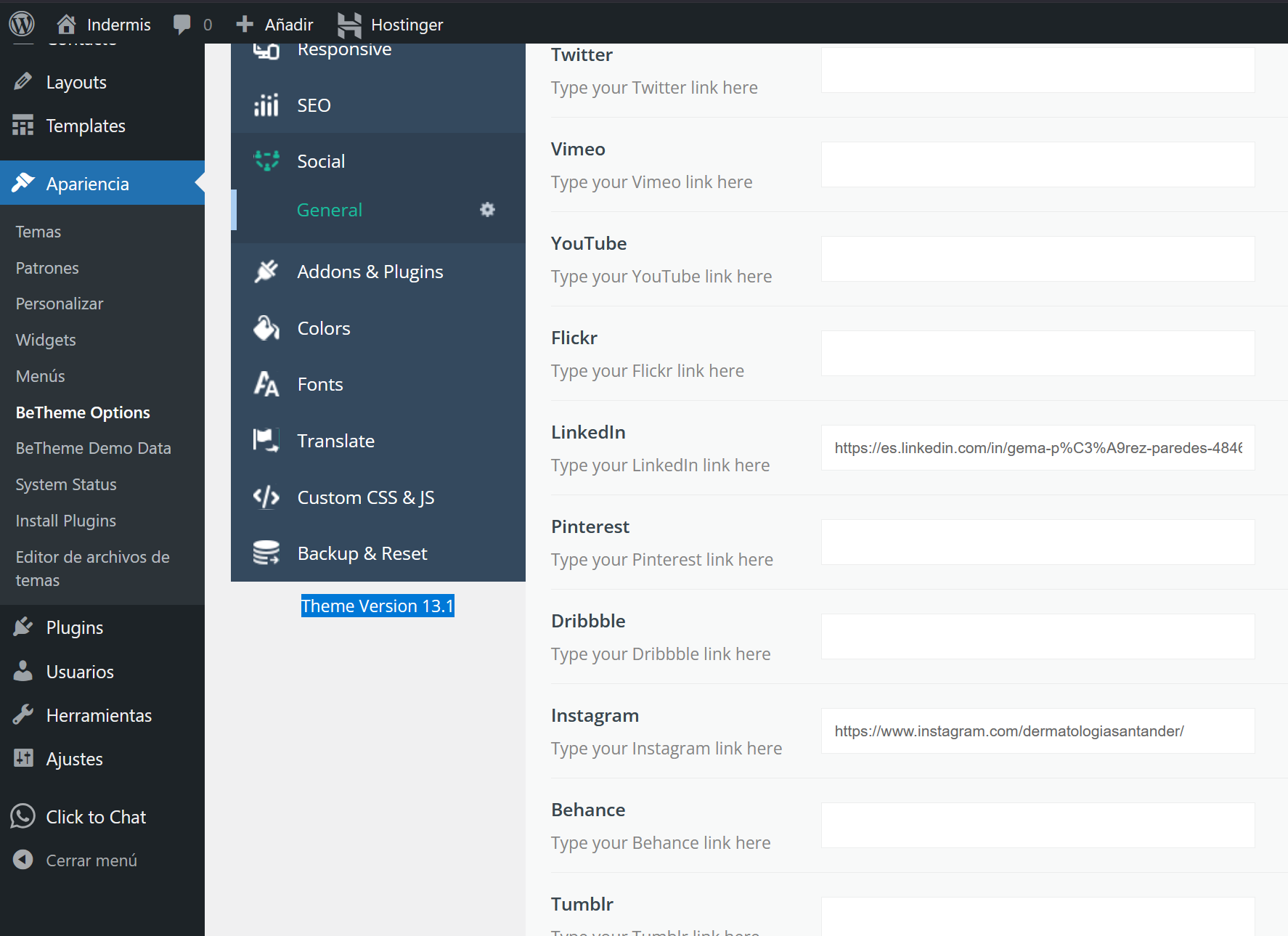Open the Templates menu item
The height and width of the screenshot is (936, 1288).
tap(102, 126)
